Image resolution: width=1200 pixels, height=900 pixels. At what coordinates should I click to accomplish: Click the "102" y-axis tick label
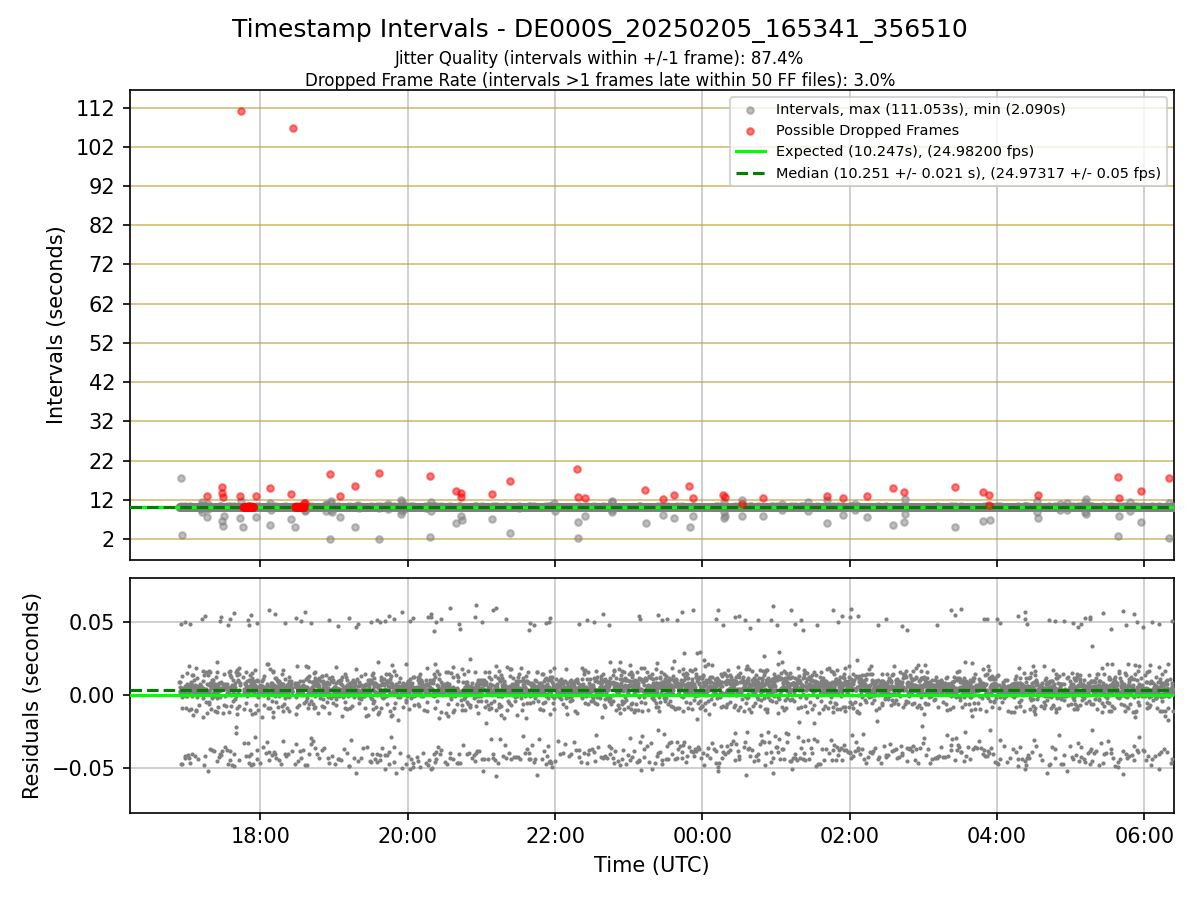[96, 147]
